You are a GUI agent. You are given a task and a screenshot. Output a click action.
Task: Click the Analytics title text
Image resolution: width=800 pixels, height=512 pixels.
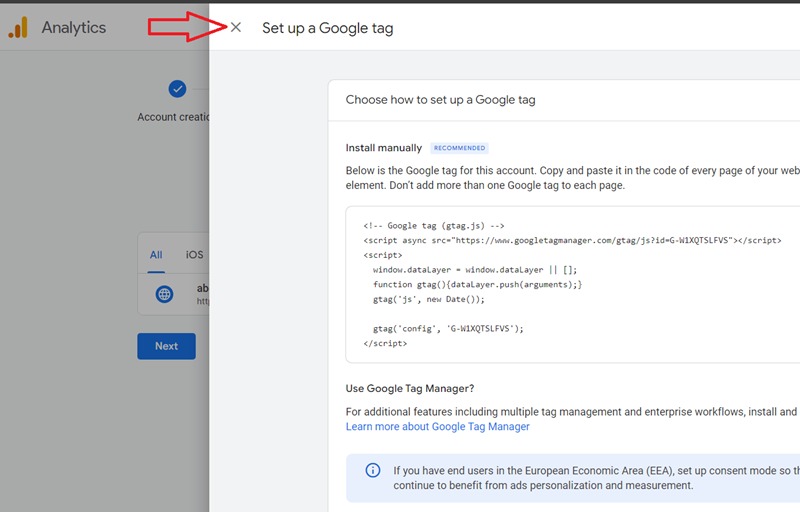pyautogui.click(x=74, y=28)
